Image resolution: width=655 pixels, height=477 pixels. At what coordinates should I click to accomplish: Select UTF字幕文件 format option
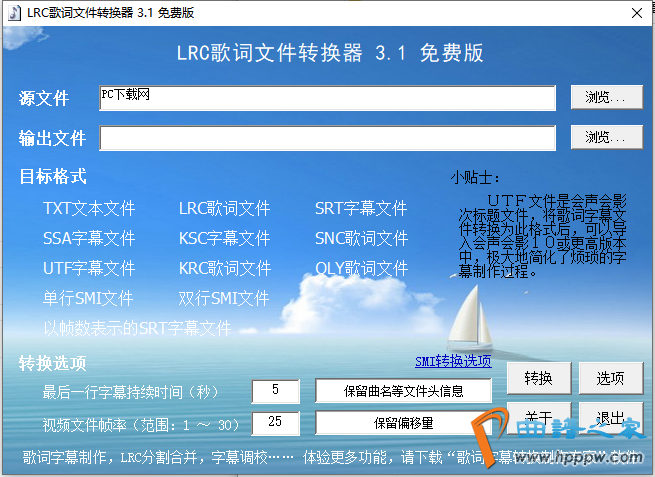pos(88,269)
